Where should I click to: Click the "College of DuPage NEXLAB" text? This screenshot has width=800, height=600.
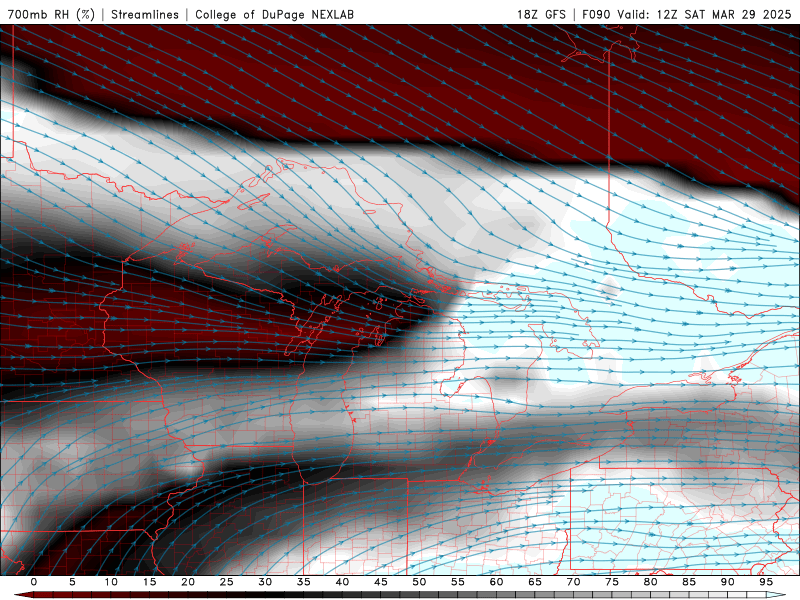click(274, 14)
